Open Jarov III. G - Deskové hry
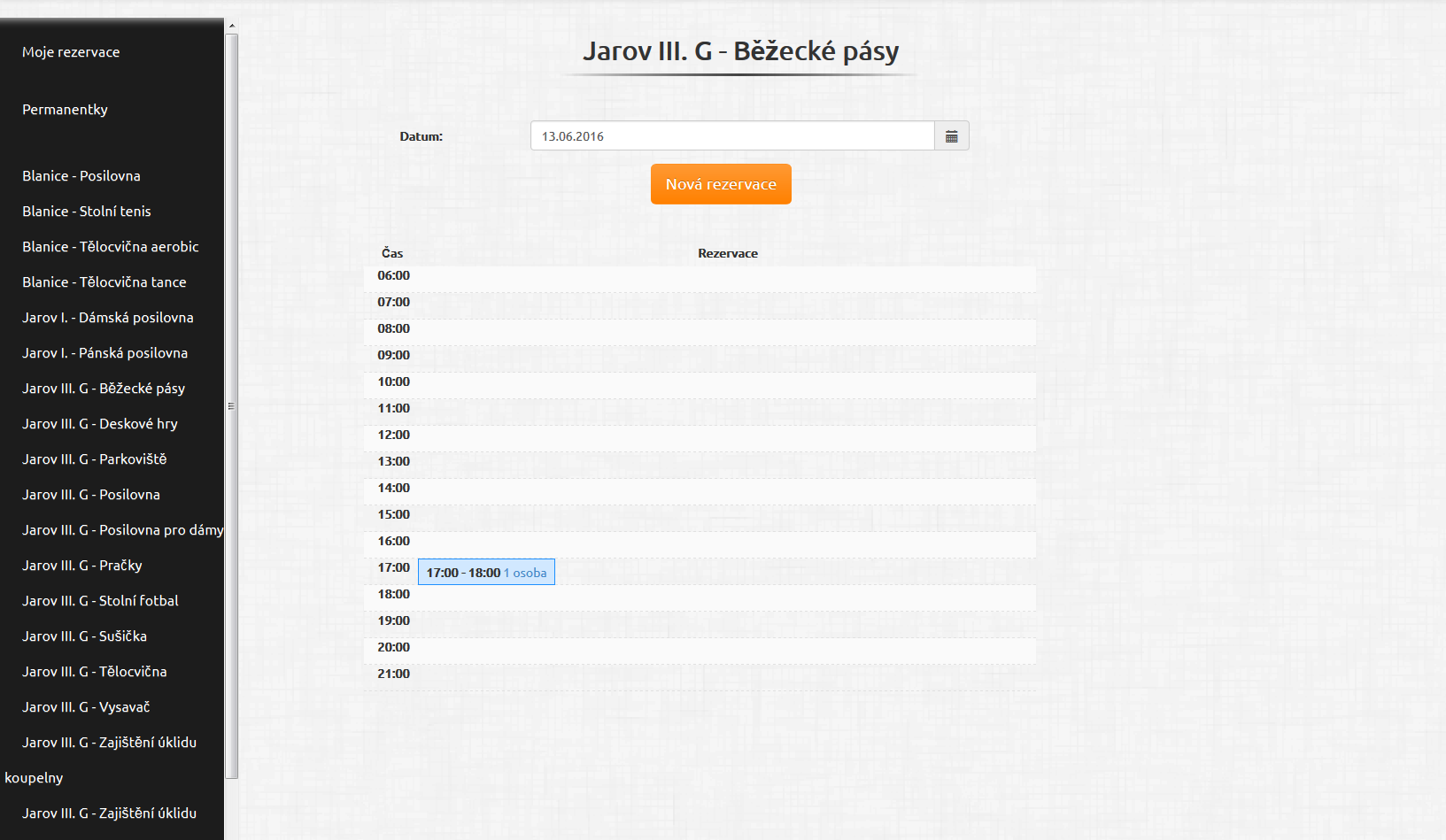Viewport: 1446px width, 840px height. 100,424
